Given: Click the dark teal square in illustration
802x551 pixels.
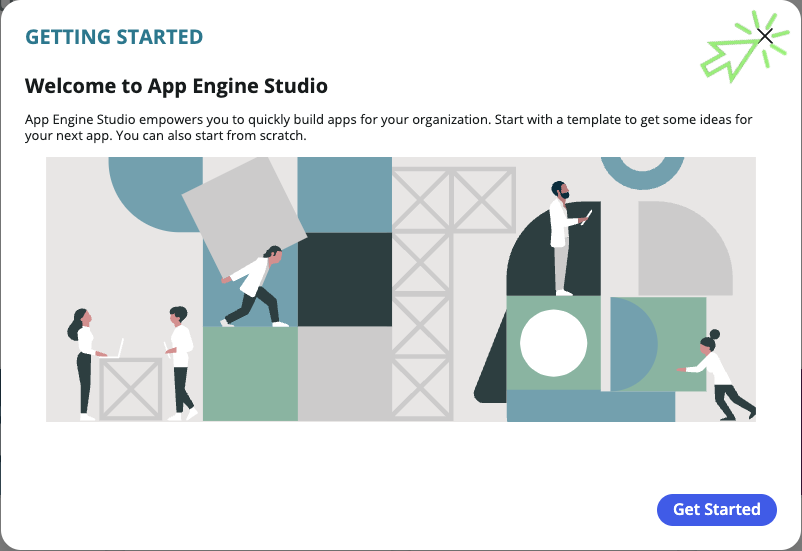Looking at the screenshot, I should [x=344, y=279].
